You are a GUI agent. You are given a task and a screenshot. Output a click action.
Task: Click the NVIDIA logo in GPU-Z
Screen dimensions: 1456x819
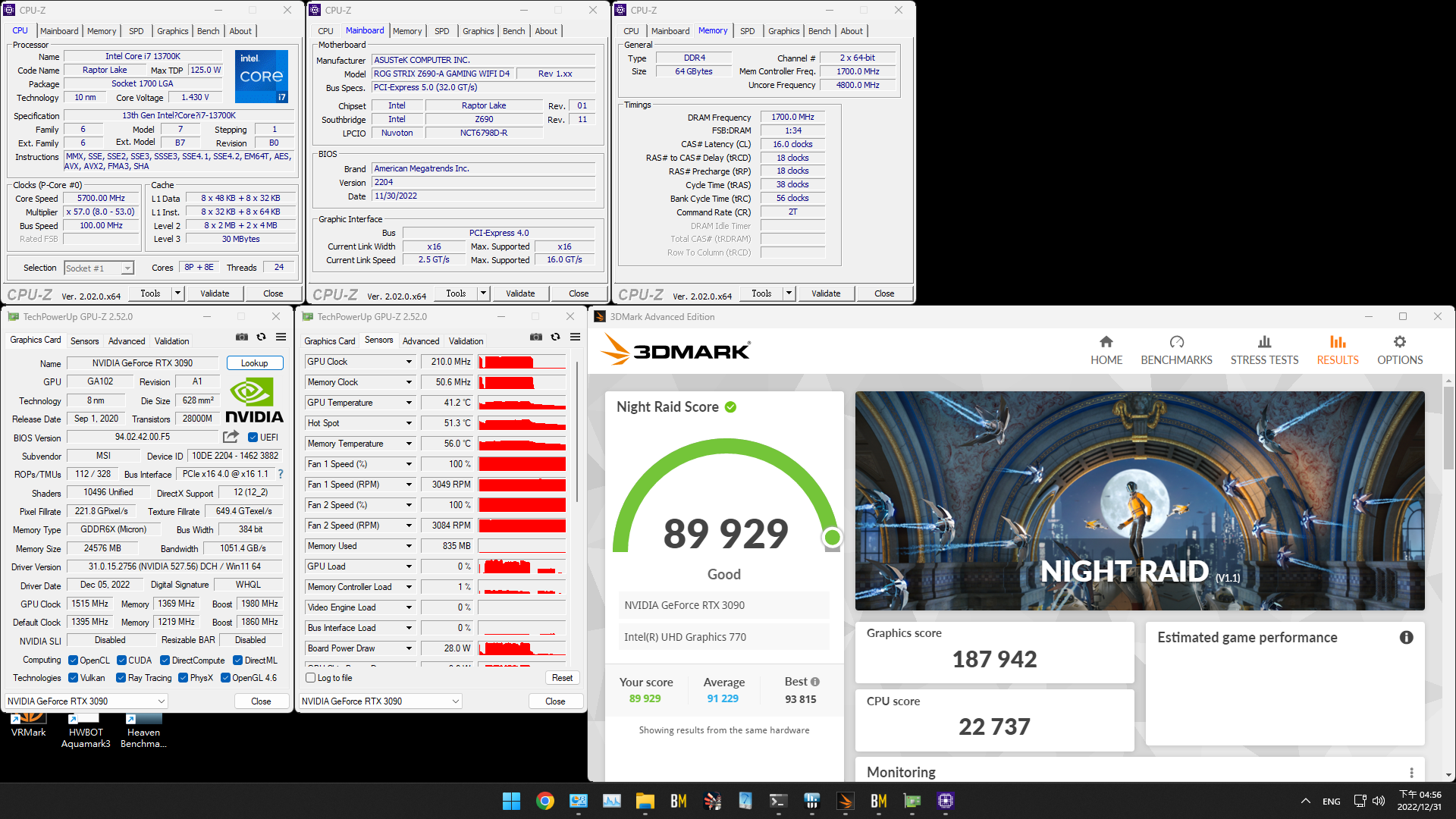(x=254, y=400)
